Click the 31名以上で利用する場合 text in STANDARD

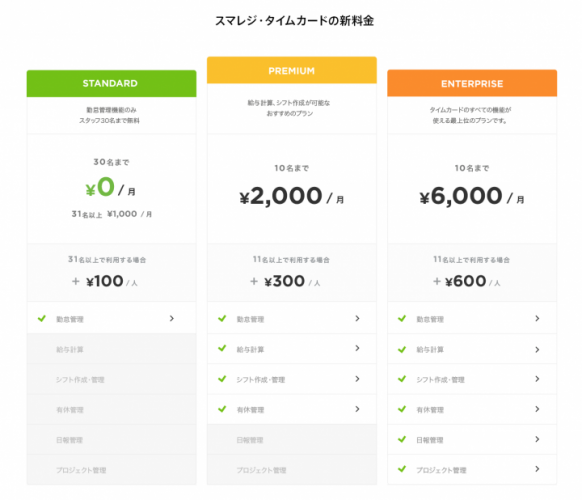pyautogui.click(x=107, y=259)
